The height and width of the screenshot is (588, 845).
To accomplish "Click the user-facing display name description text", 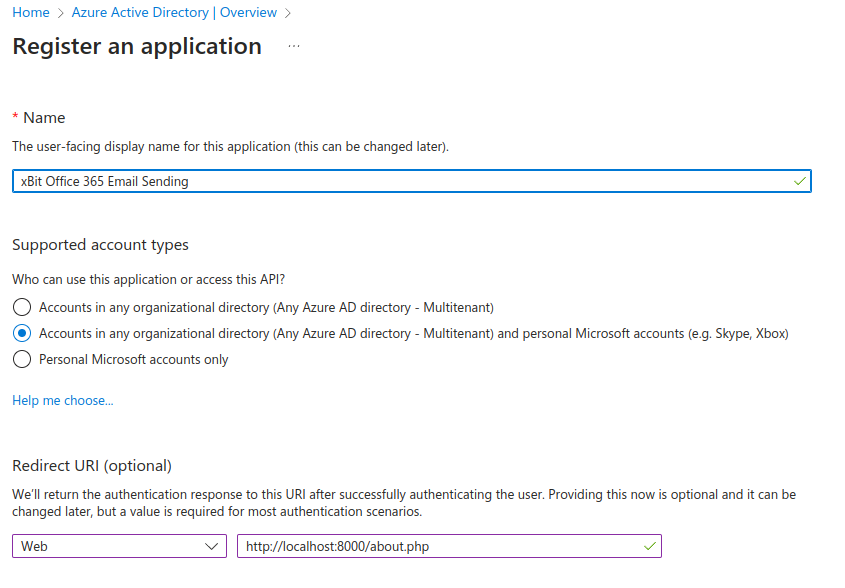I will click(x=231, y=147).
